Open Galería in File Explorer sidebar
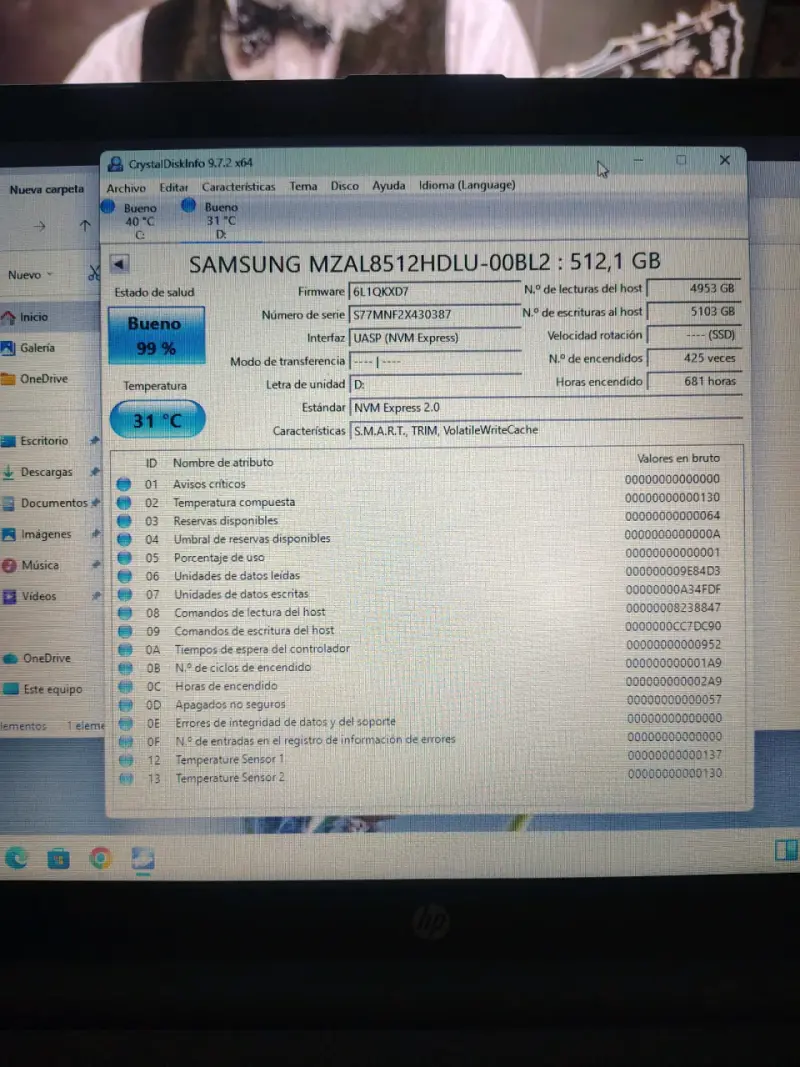This screenshot has width=800, height=1067. (37, 348)
